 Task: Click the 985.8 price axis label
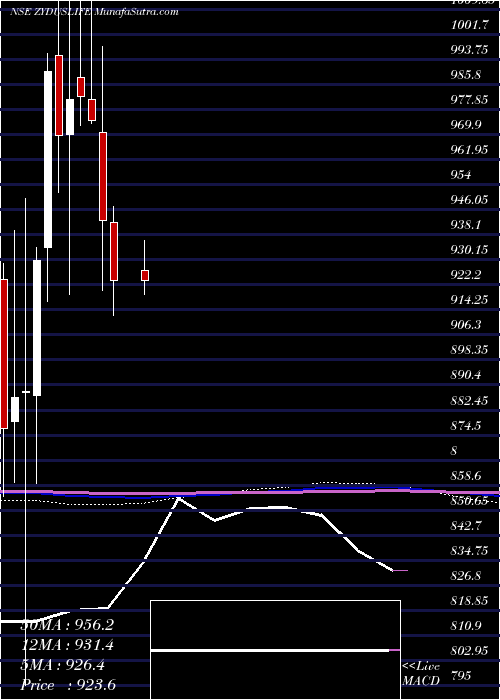(x=466, y=75)
